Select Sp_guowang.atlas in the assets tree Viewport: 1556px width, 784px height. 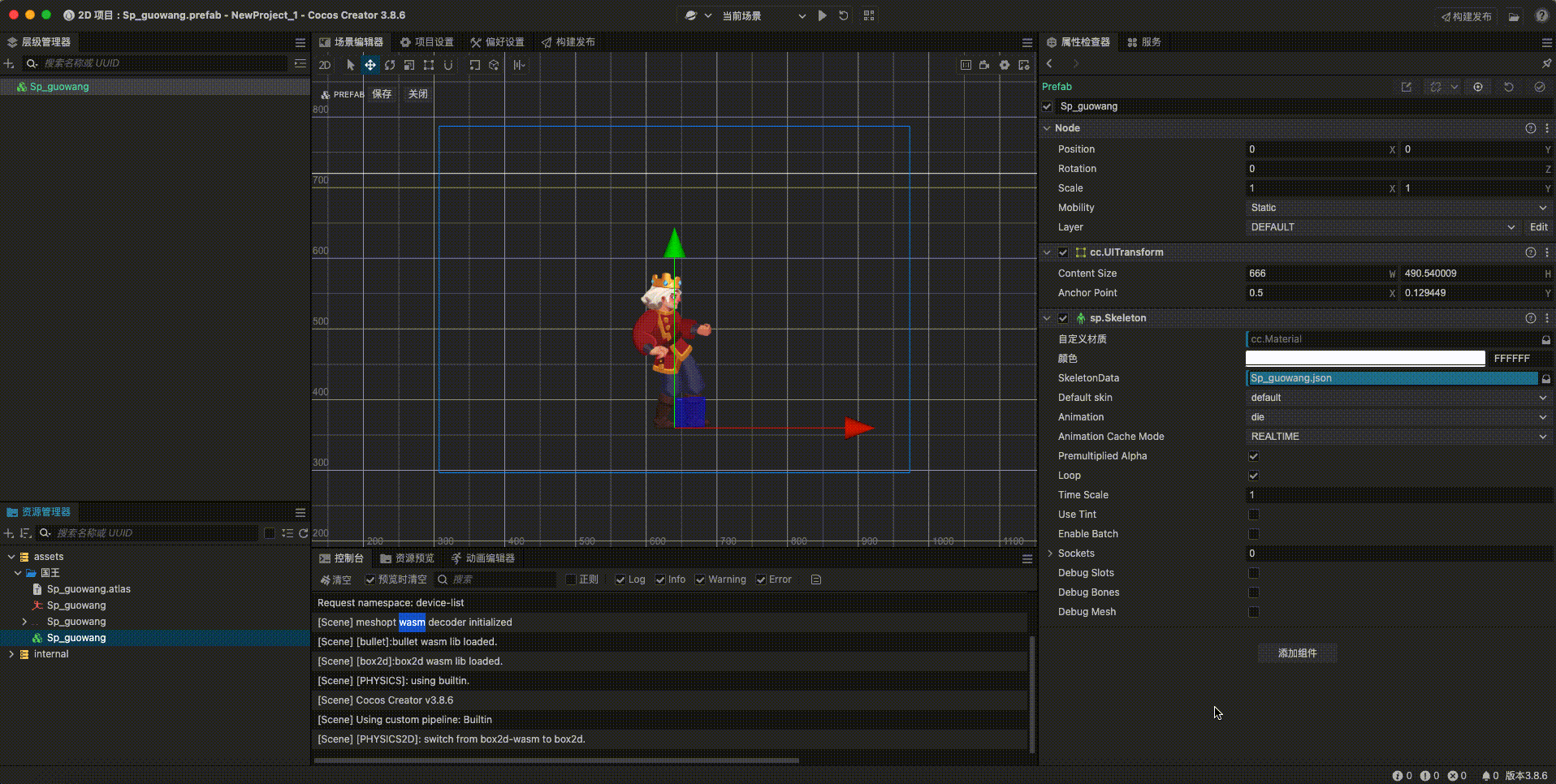(89, 589)
